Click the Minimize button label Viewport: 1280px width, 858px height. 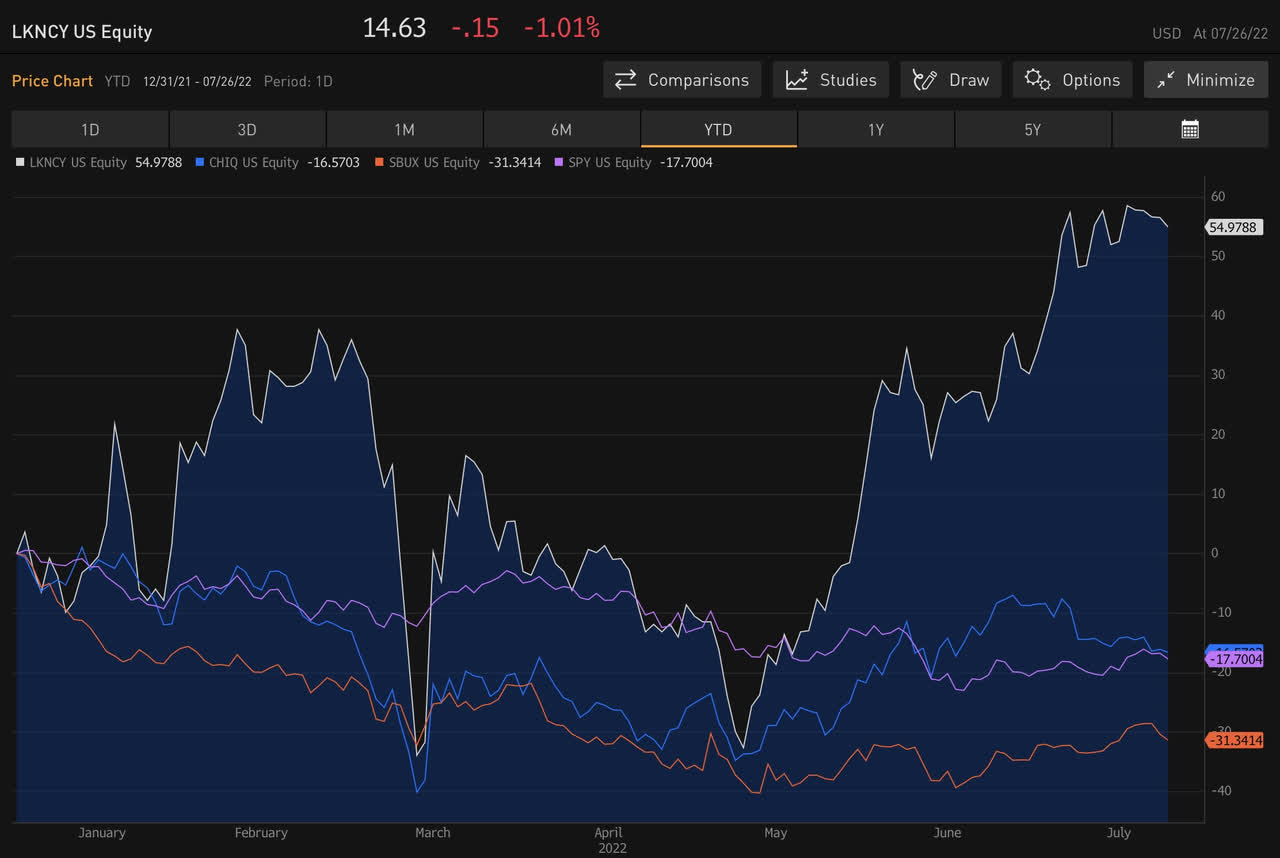[x=1220, y=80]
